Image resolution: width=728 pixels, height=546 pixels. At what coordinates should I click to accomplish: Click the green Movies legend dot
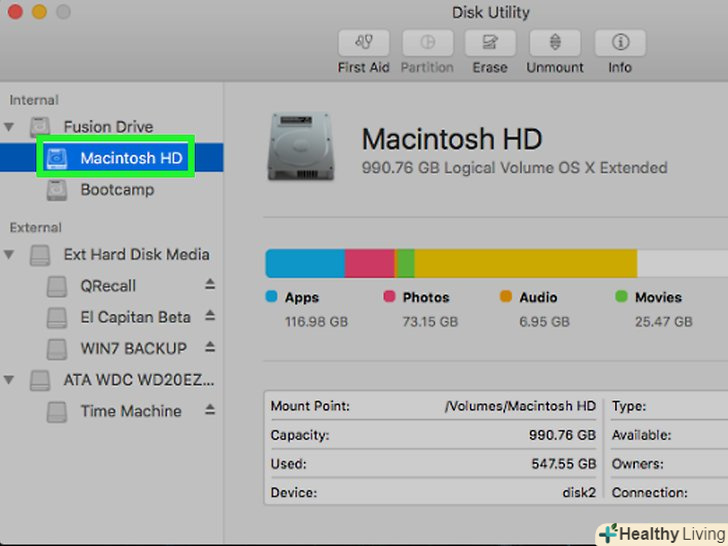tap(621, 296)
